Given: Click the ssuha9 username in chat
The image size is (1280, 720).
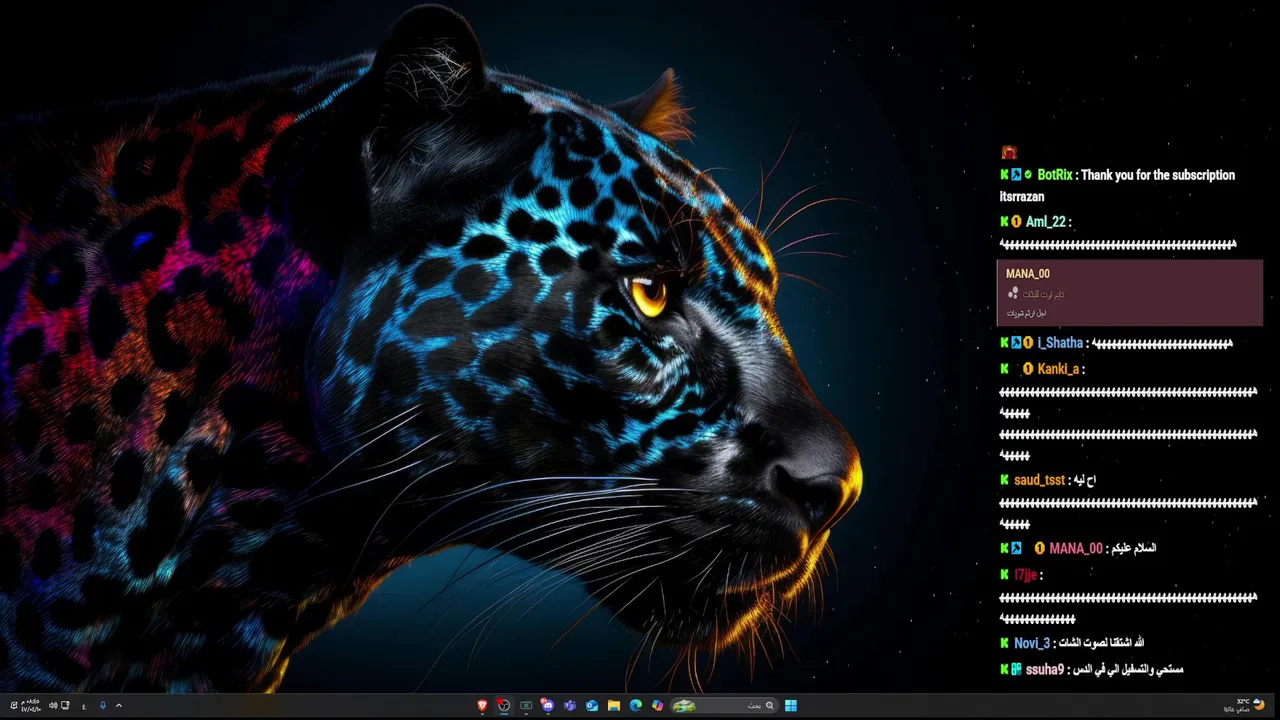Looking at the screenshot, I should tap(1045, 669).
